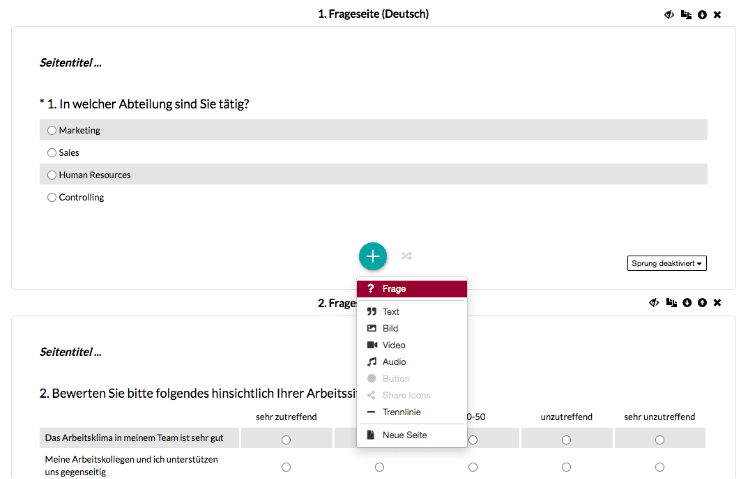This screenshot has height=479, width=750.
Task: Select Trennlinie in the add menu
Action: [411, 412]
